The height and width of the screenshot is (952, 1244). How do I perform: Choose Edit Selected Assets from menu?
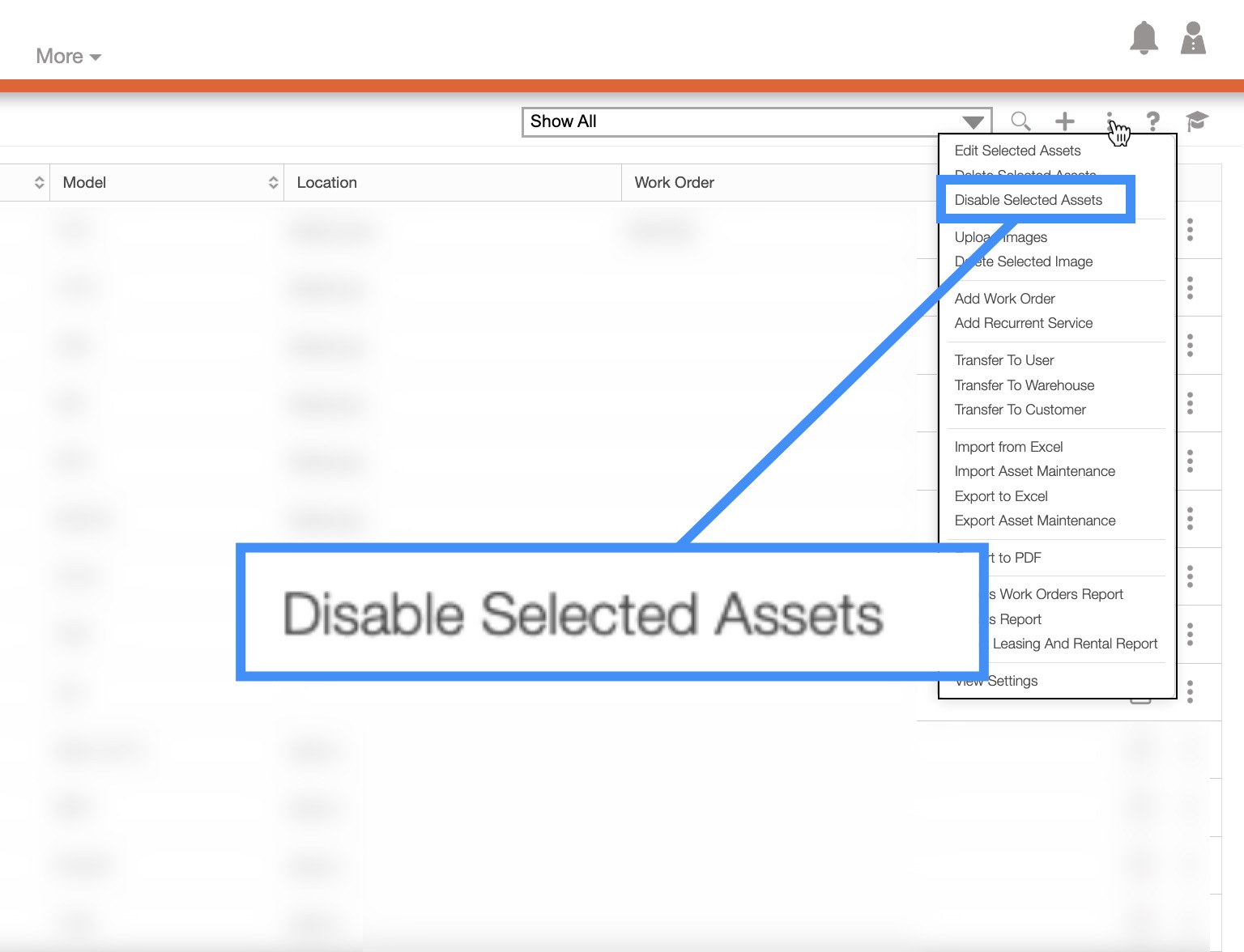1017,151
